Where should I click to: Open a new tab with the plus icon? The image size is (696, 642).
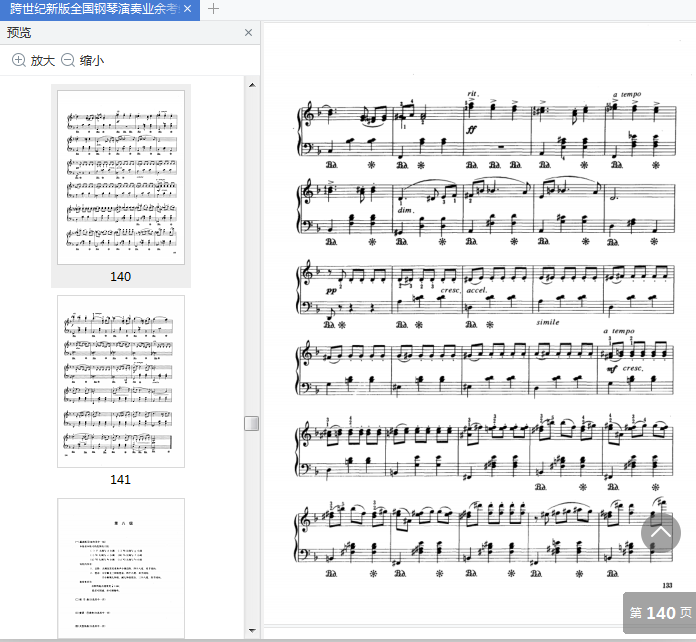point(214,8)
